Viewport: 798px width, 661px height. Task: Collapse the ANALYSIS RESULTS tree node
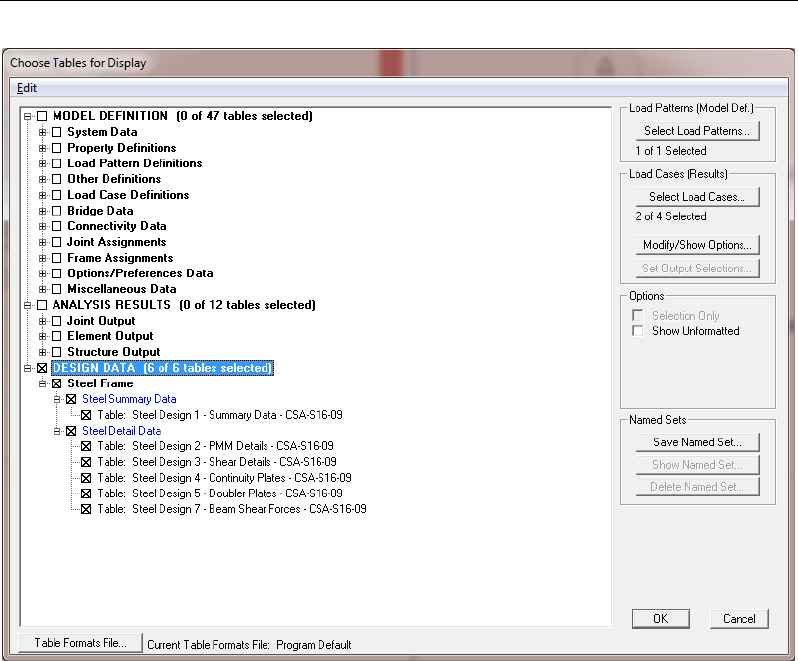click(x=27, y=305)
